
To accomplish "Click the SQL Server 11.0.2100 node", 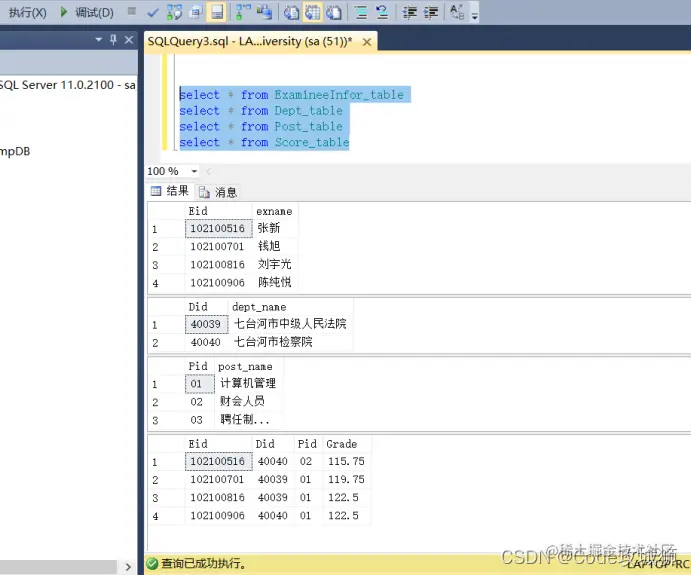I will (67, 85).
